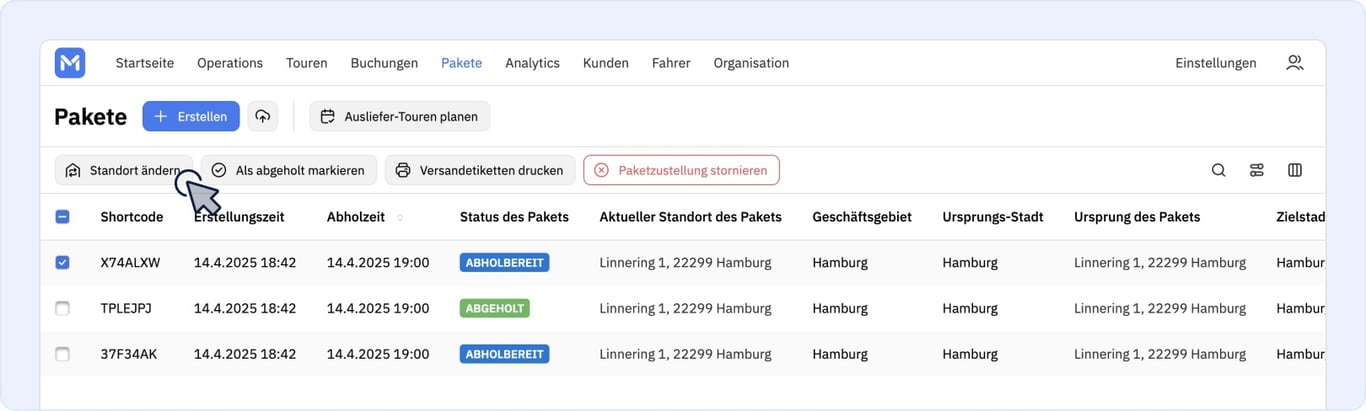Click the blue Erstellen button
This screenshot has height=411, width=1366.
pyautogui.click(x=191, y=116)
